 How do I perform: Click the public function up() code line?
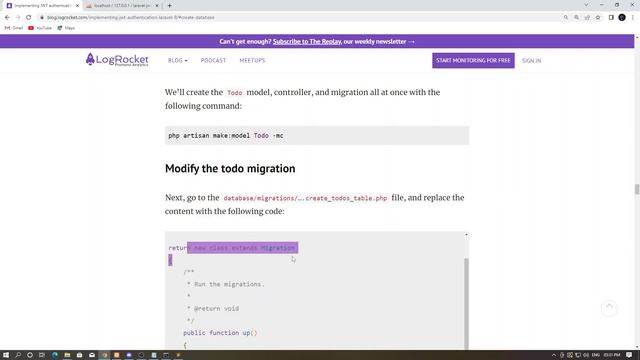(220, 333)
